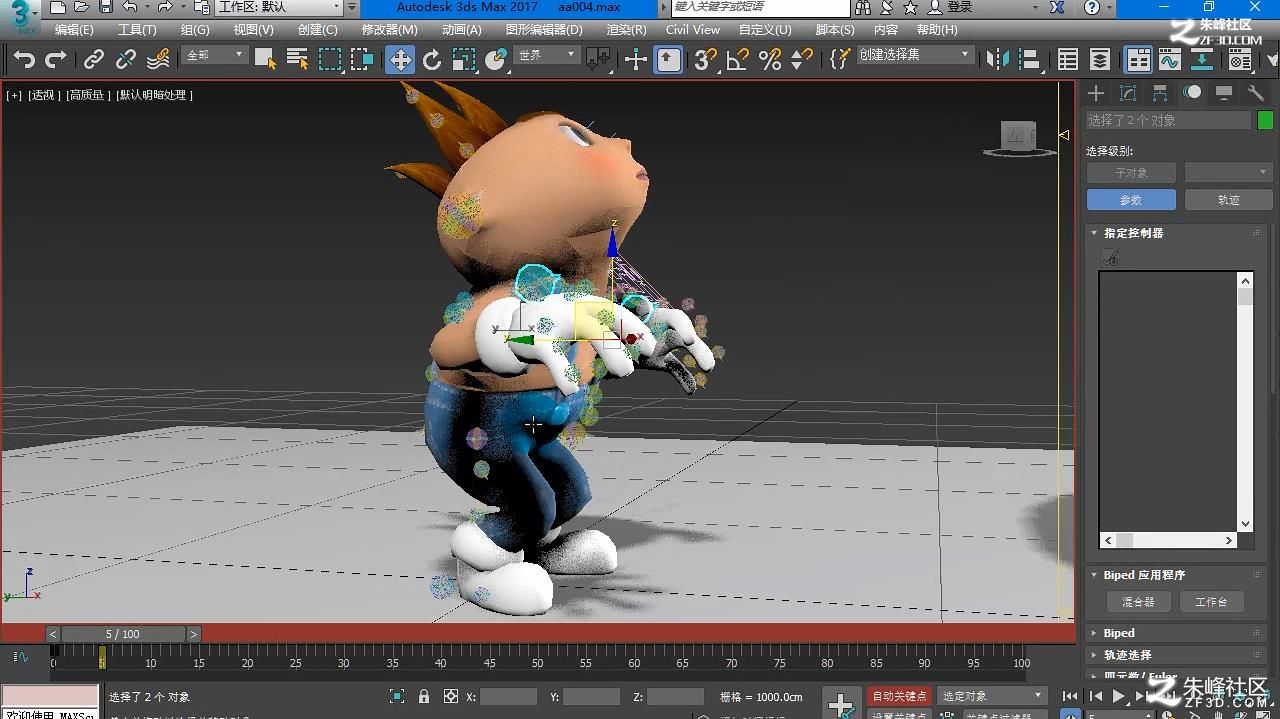Screen dimensions: 1280x719
Task: Toggle the 3D Snaps button
Action: [x=706, y=60]
